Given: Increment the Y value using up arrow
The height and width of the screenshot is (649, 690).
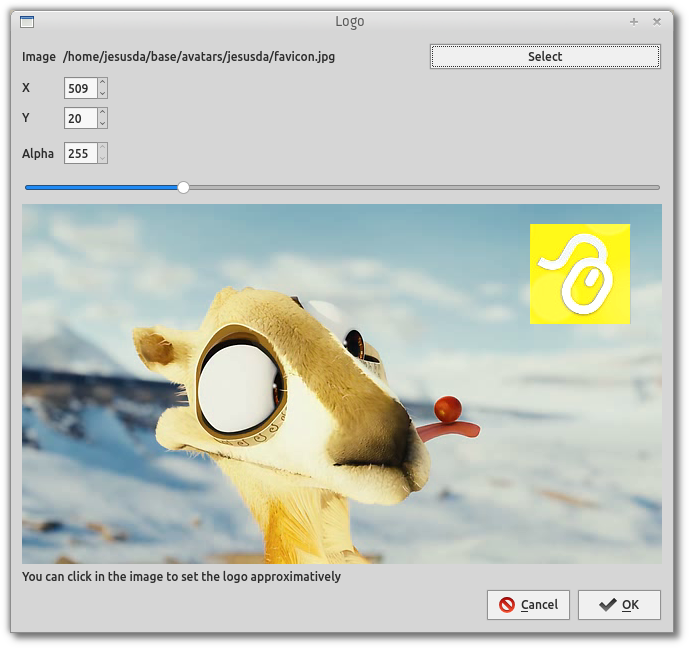Looking at the screenshot, I should (x=103, y=114).
